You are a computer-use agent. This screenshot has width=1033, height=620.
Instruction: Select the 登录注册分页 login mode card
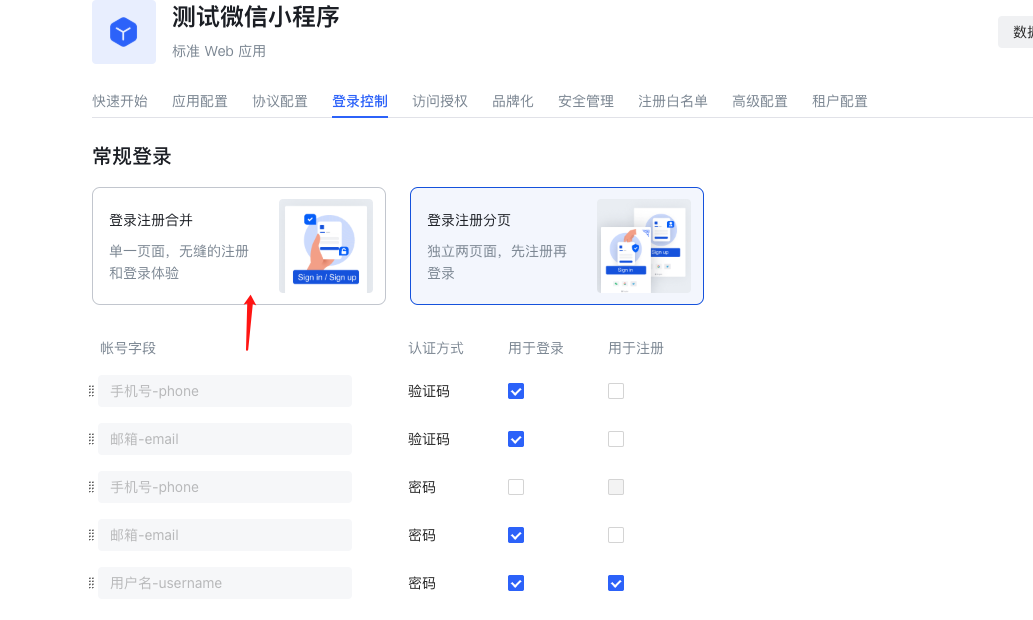[557, 246]
